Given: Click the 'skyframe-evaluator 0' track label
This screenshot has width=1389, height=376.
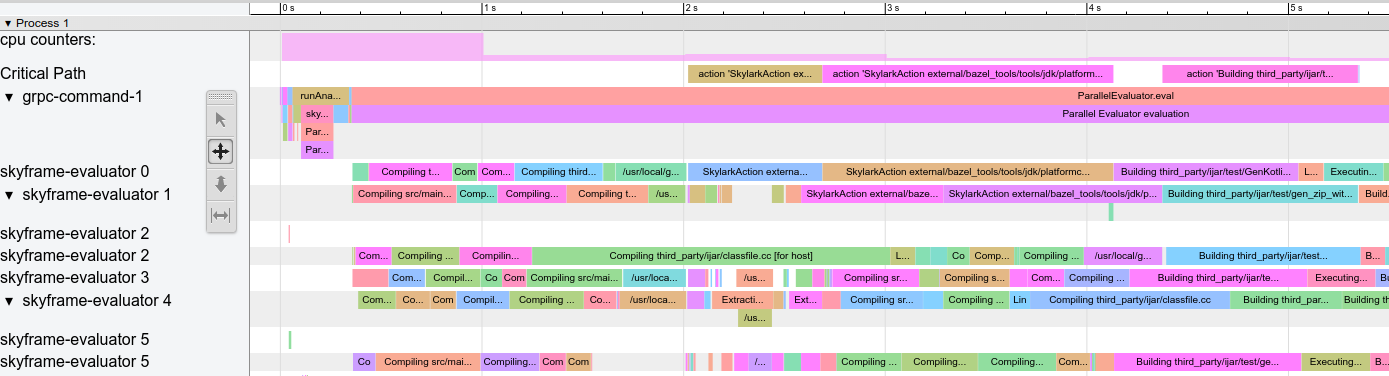Looking at the screenshot, I should coord(75,171).
